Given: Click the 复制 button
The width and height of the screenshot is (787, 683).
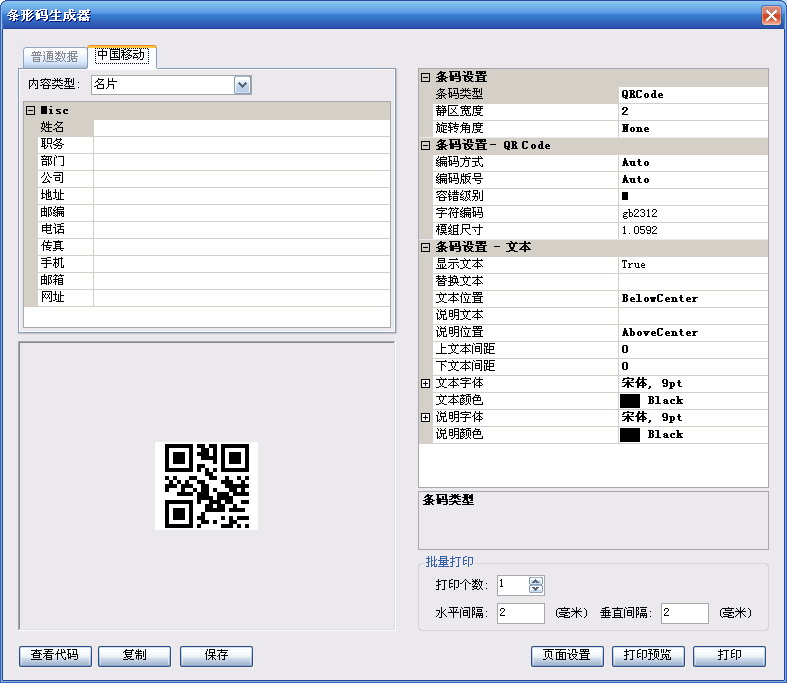Looking at the screenshot, I should pyautogui.click(x=134, y=656).
